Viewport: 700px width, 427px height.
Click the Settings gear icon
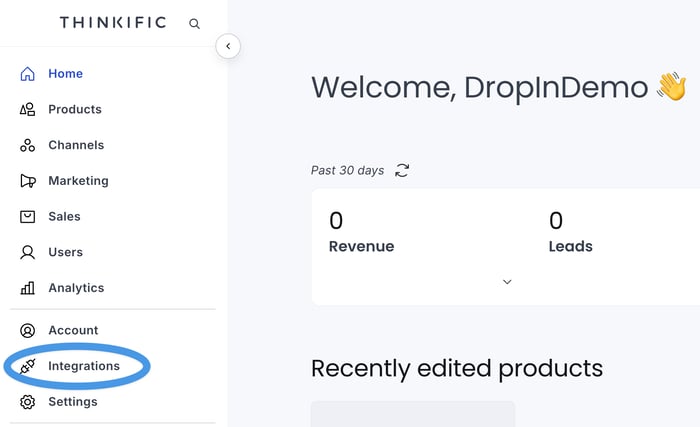click(28, 402)
